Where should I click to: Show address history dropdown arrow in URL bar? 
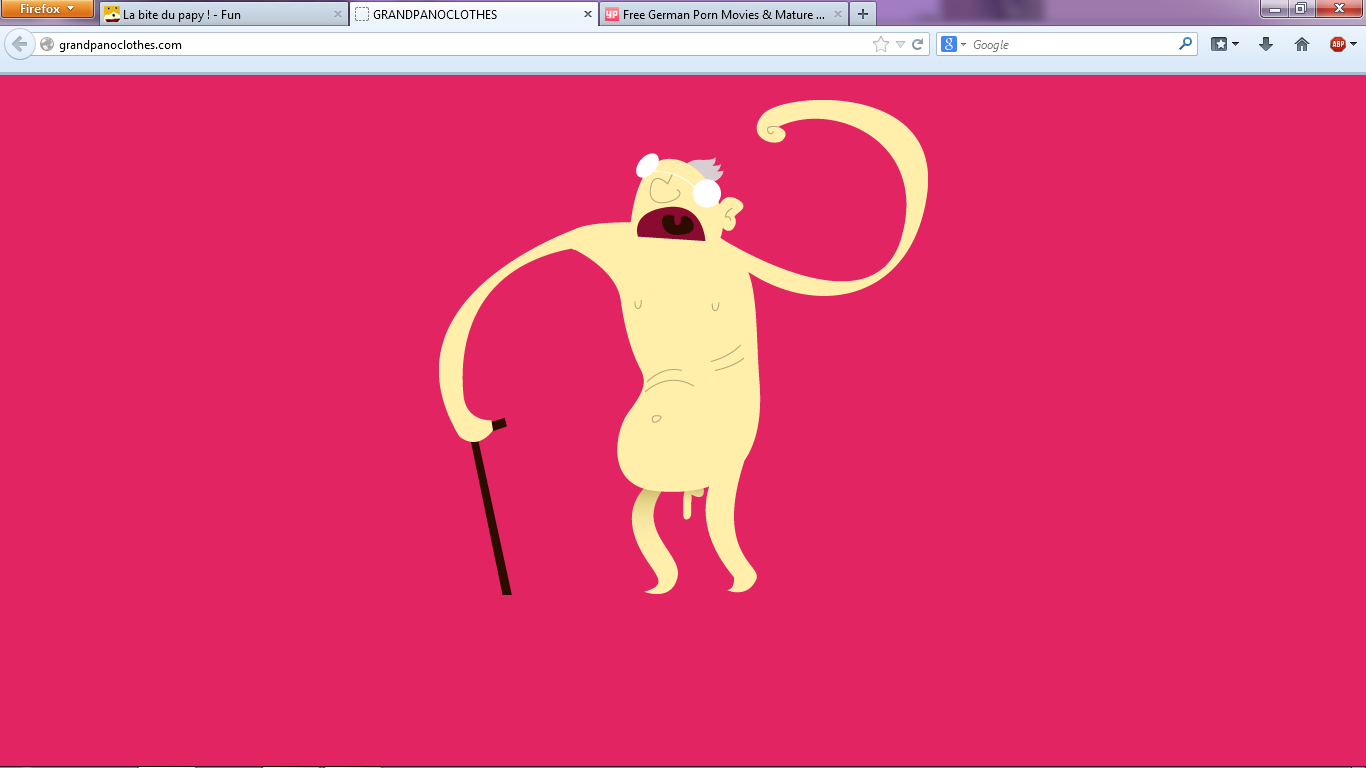pos(900,44)
